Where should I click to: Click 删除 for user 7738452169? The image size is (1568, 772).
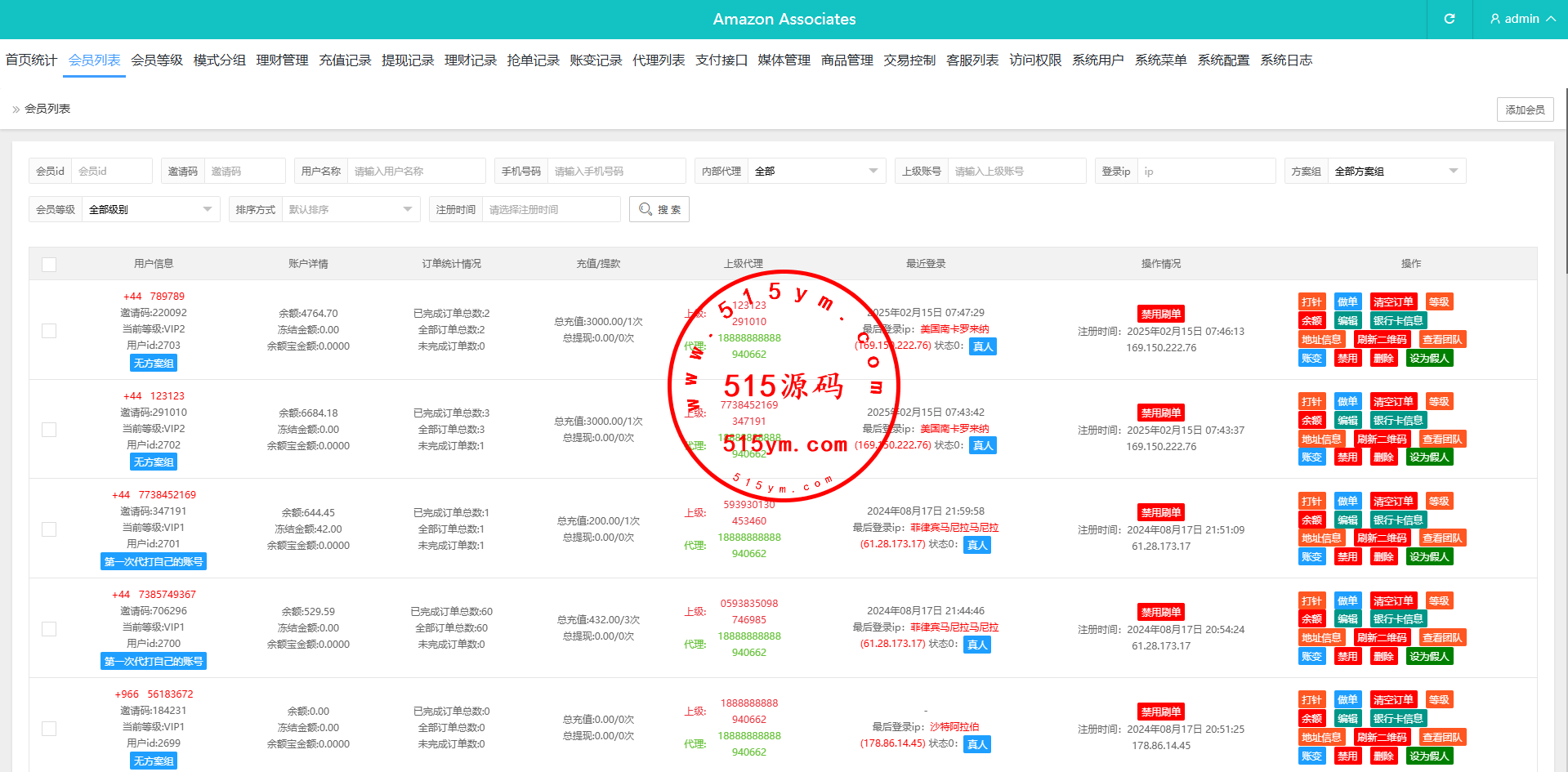(1383, 557)
